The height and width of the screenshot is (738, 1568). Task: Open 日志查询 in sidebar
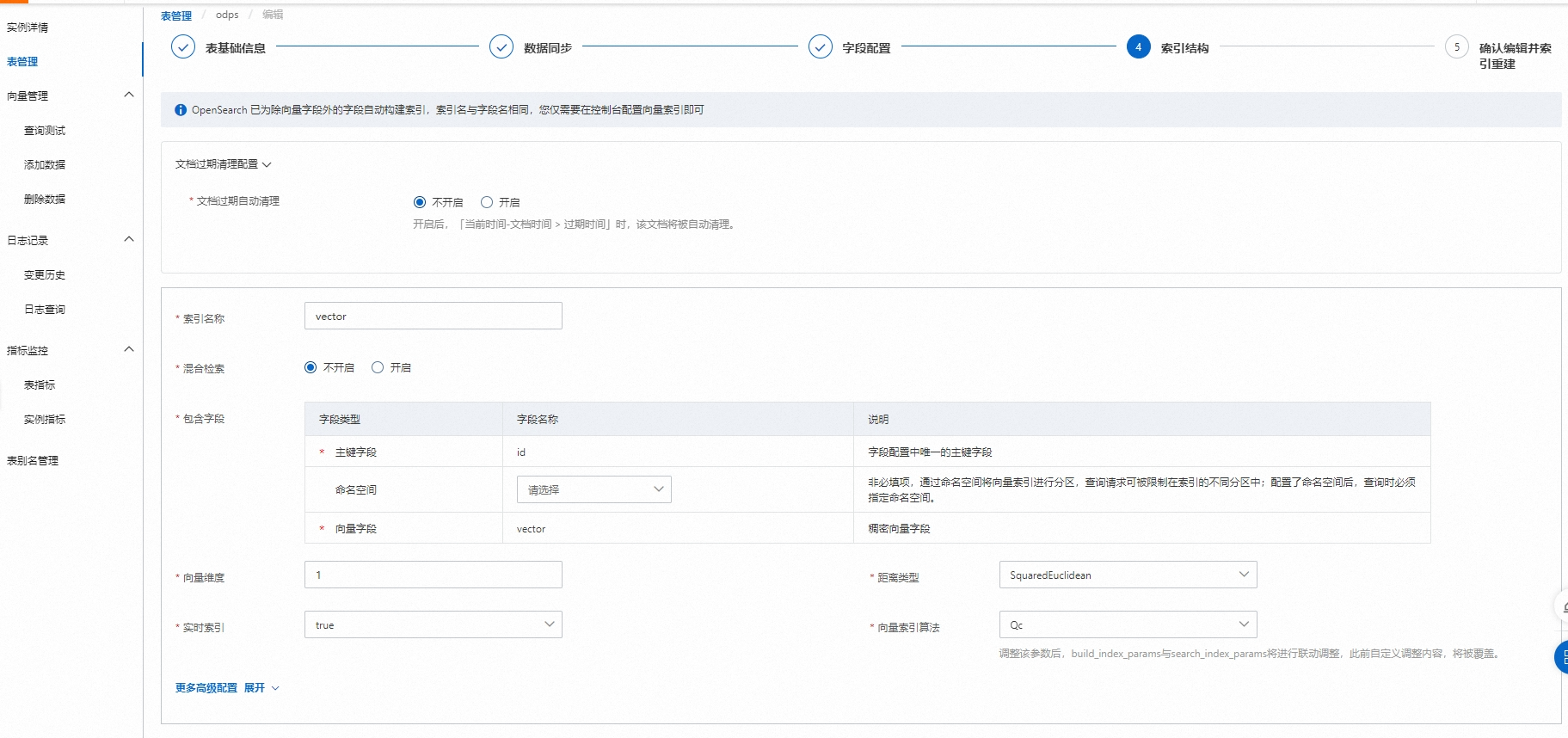tap(45, 310)
